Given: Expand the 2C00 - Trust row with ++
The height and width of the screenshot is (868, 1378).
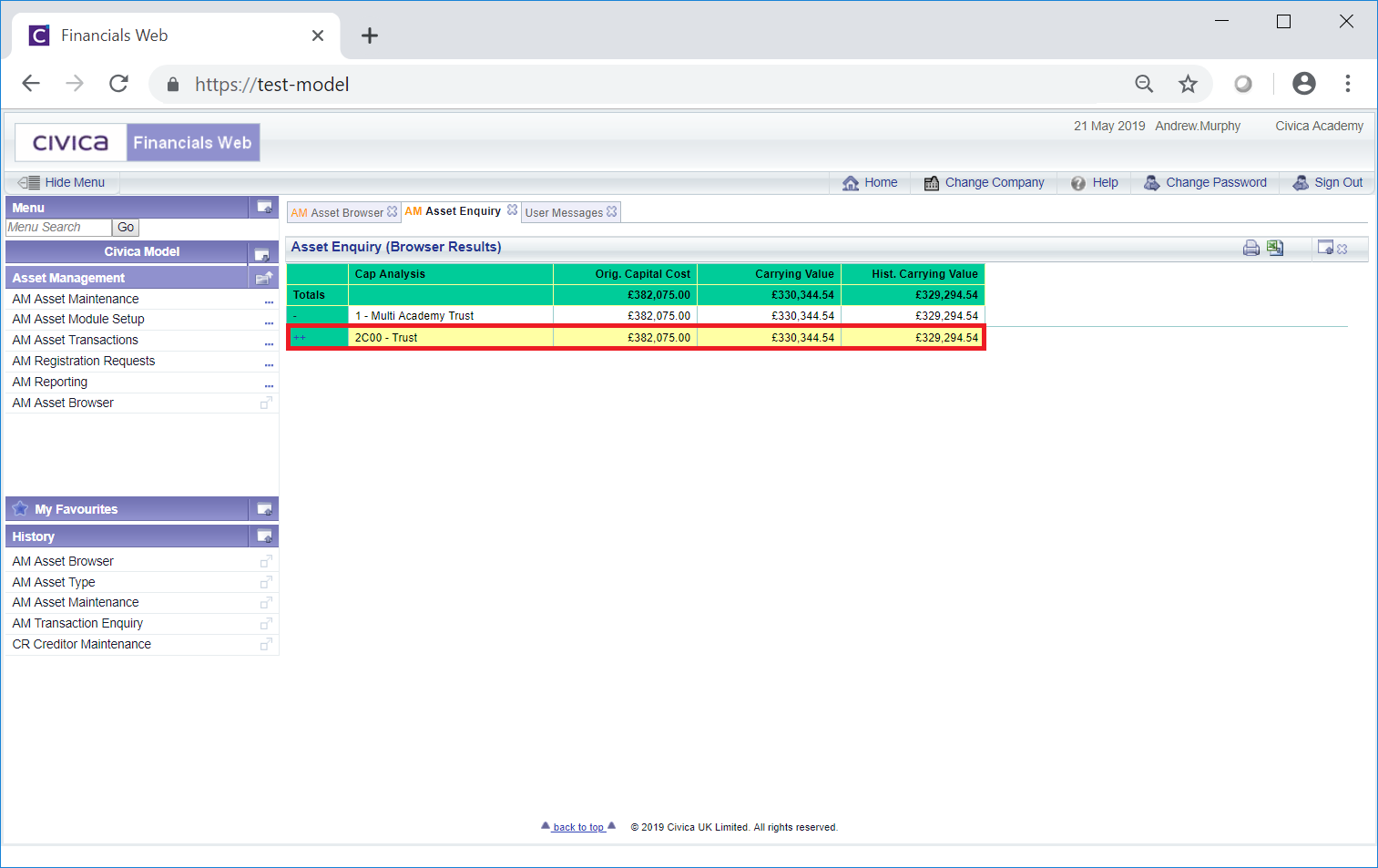Looking at the screenshot, I should pyautogui.click(x=300, y=338).
